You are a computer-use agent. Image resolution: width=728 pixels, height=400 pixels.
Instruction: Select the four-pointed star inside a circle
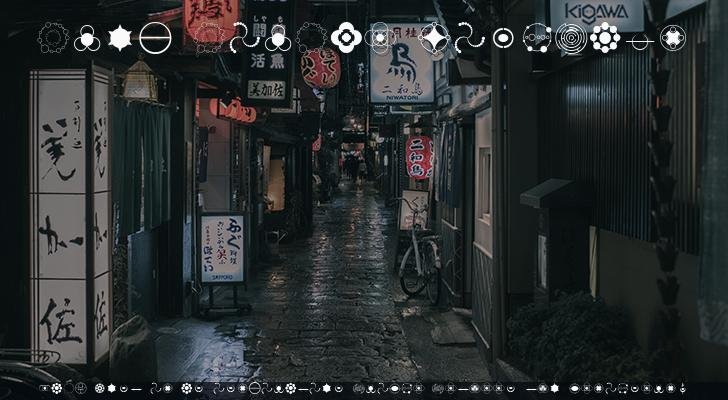[x=435, y=38]
